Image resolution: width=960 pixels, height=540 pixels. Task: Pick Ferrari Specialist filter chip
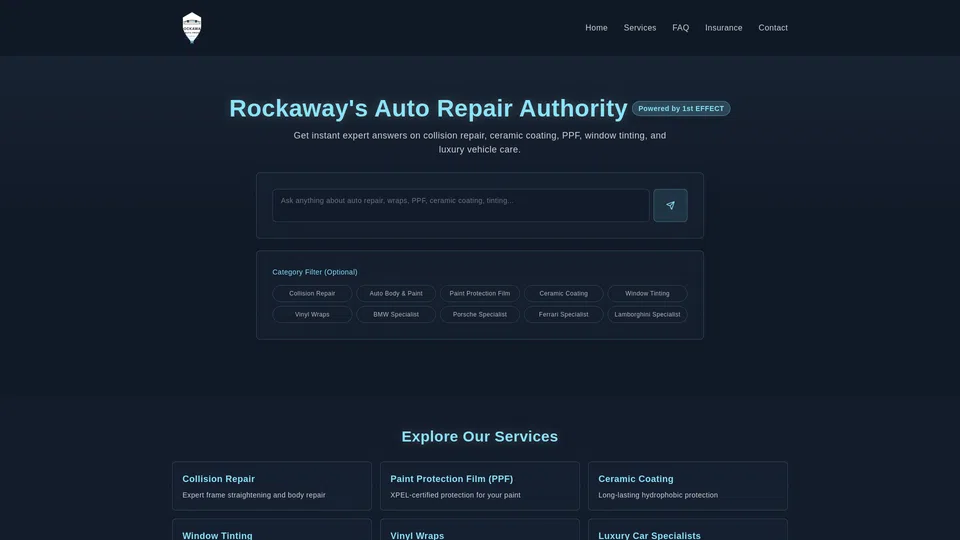coord(563,314)
